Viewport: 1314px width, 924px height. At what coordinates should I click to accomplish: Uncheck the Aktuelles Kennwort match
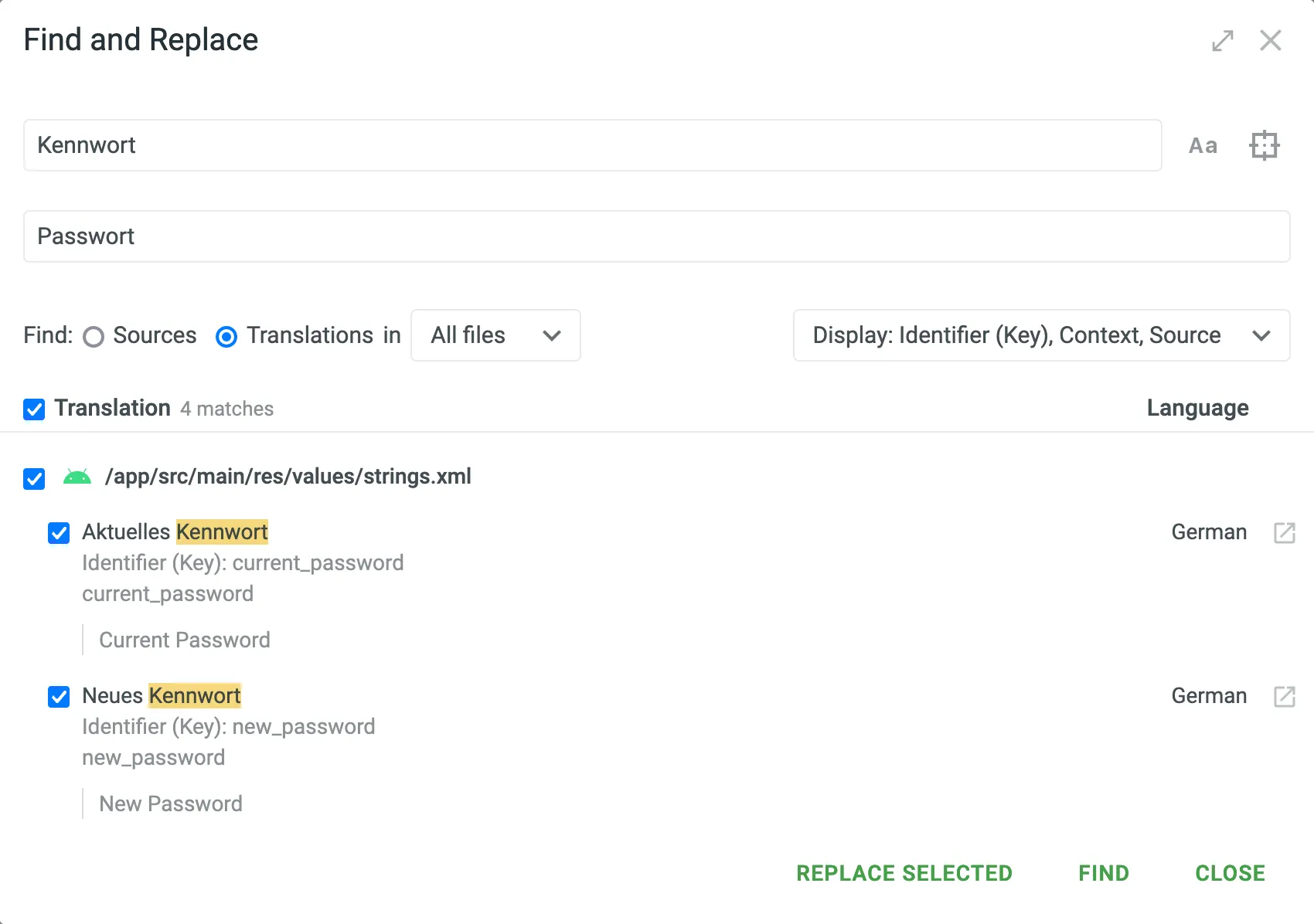[59, 532]
